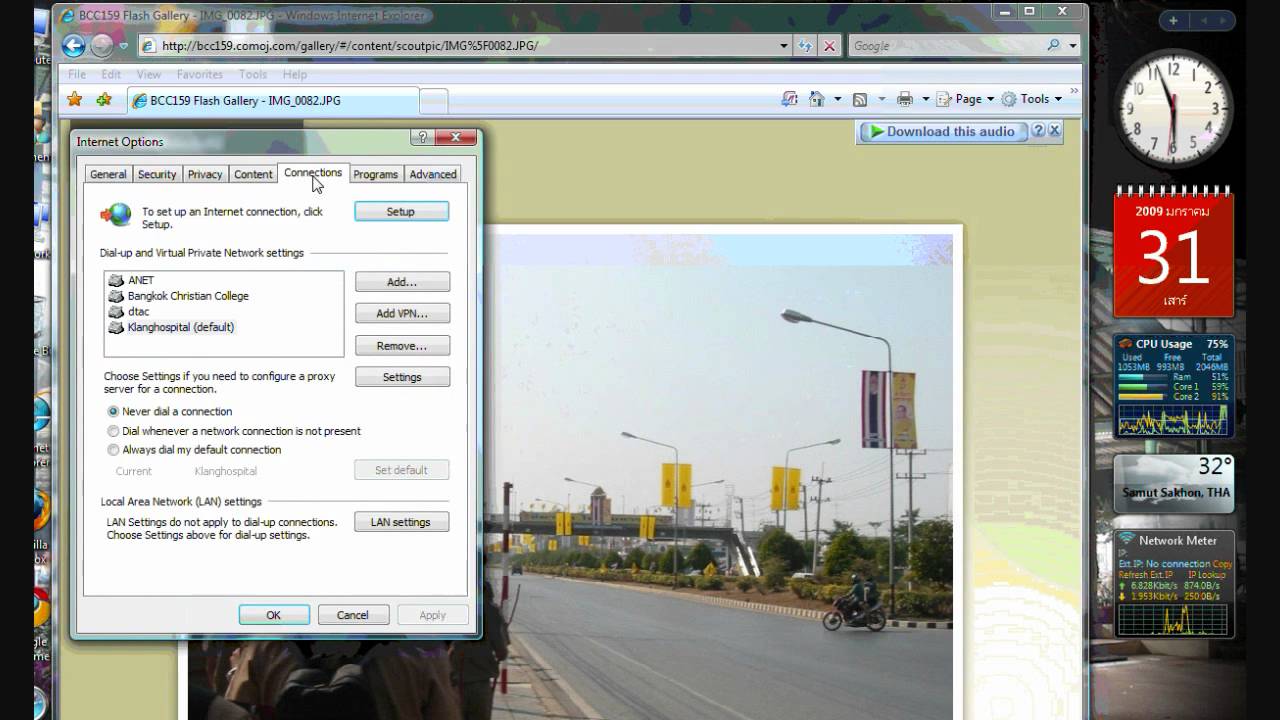Viewport: 1280px width, 720px height.
Task: Click the Research icon in command bar
Action: point(790,99)
